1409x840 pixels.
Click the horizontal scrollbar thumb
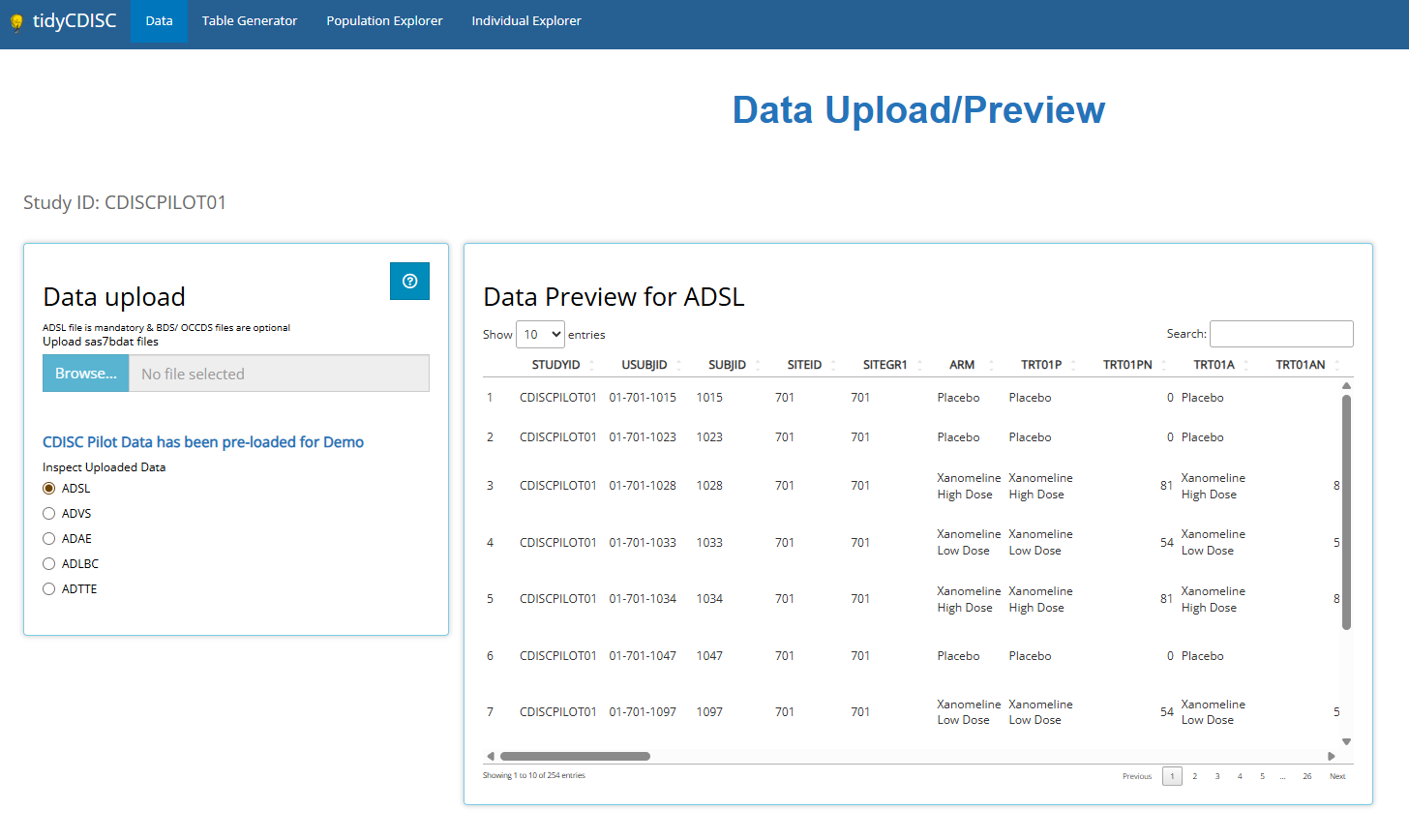(x=575, y=757)
